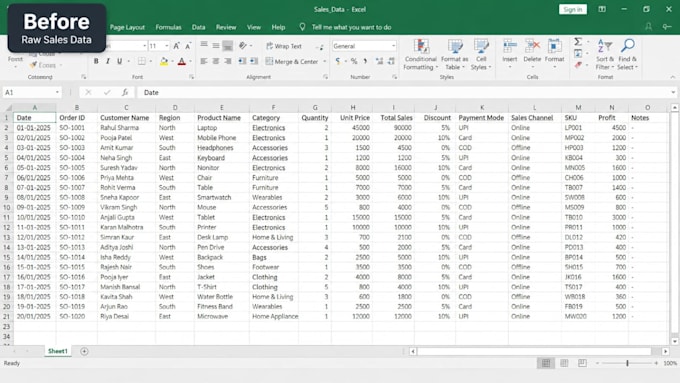Collapse the ribbon with chevron
680x383 pixels.
(673, 77)
